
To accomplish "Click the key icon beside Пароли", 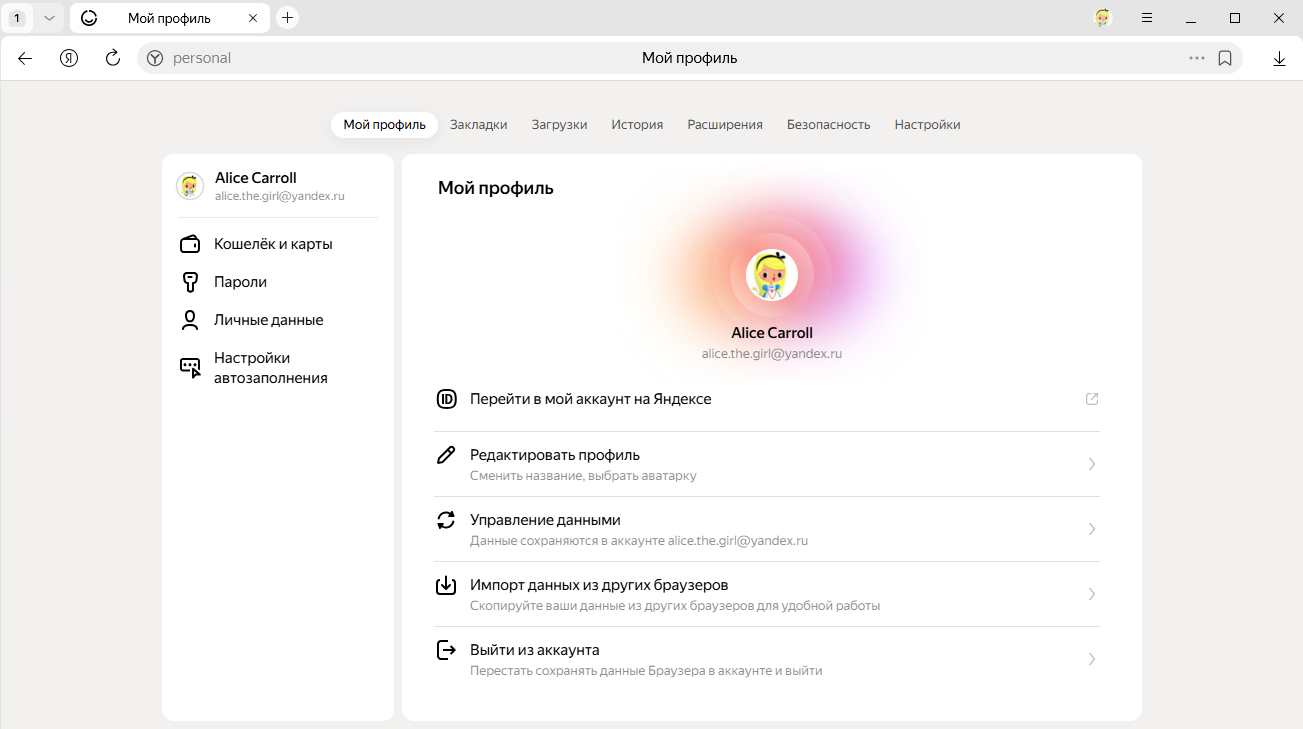I will 190,282.
